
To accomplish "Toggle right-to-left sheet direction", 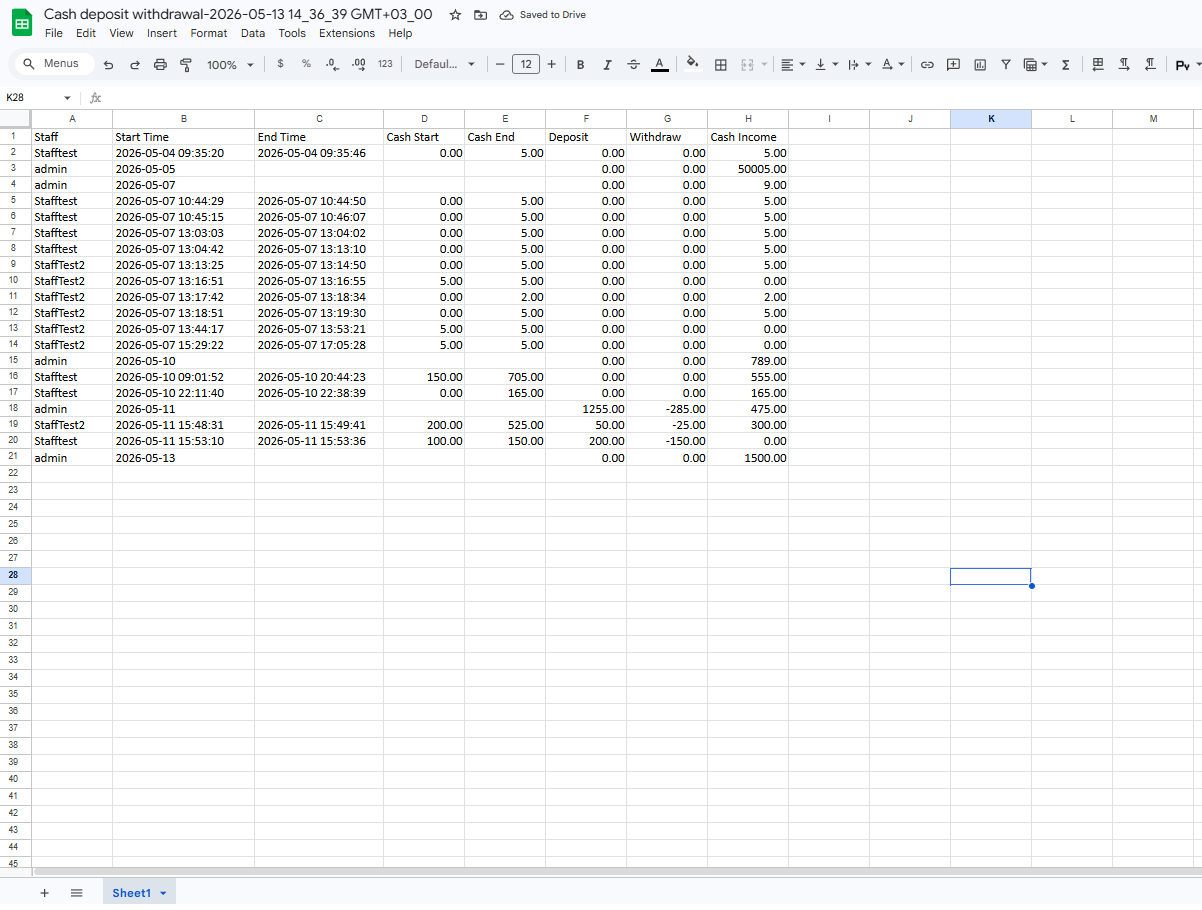I will [1098, 64].
